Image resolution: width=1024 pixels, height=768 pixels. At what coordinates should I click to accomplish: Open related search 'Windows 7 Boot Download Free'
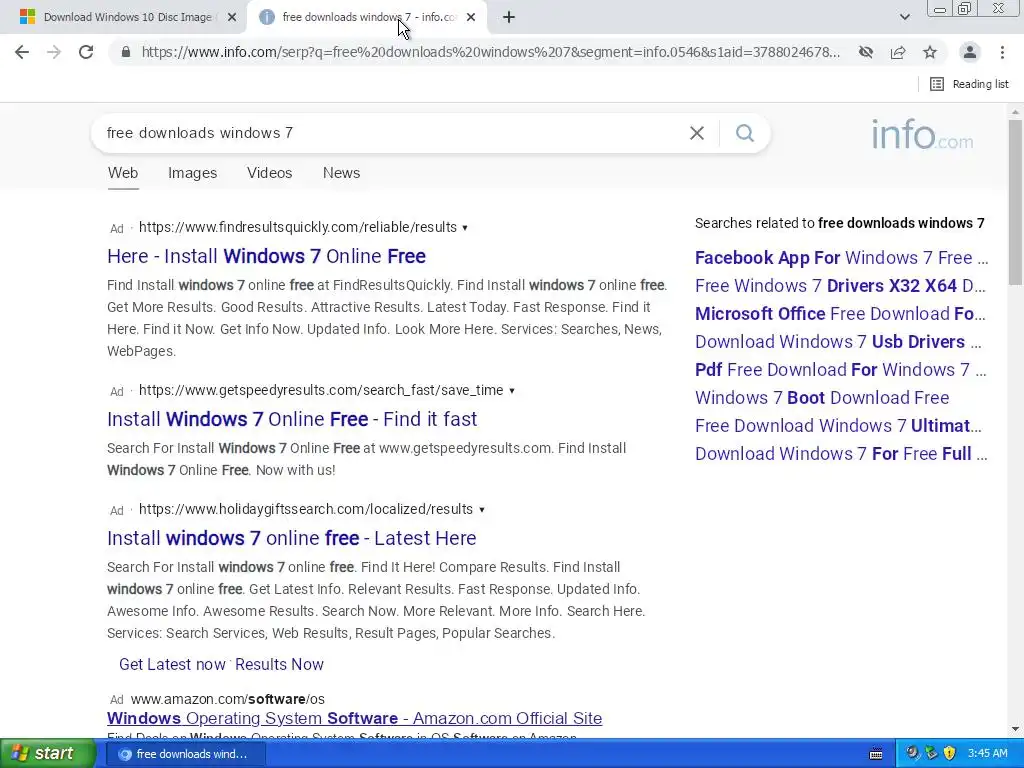(x=822, y=398)
